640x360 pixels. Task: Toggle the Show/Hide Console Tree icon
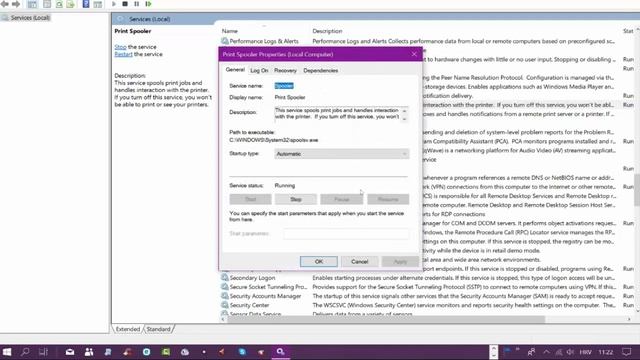pyautogui.click(x=32, y=4)
